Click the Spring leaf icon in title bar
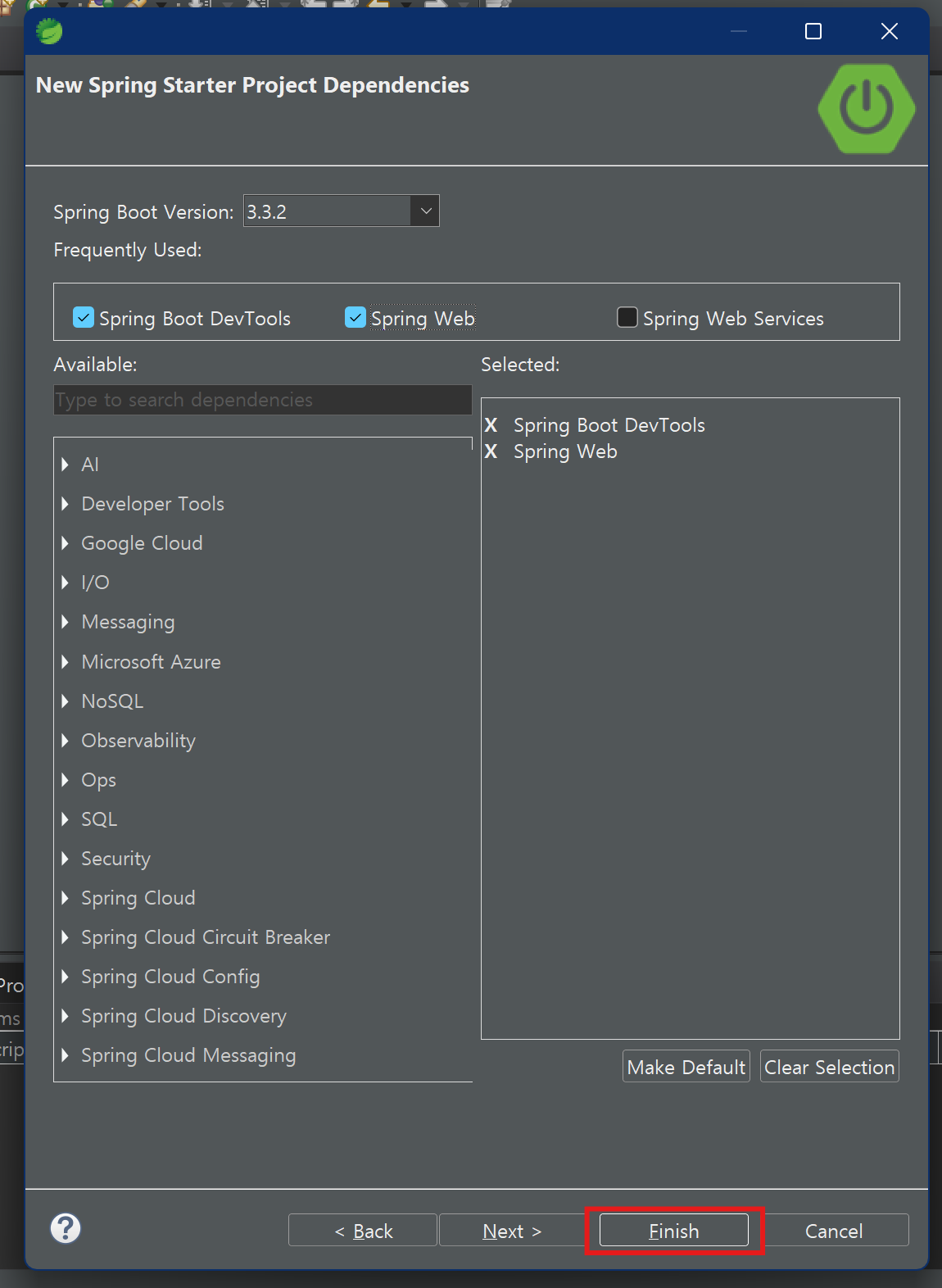 (x=49, y=31)
